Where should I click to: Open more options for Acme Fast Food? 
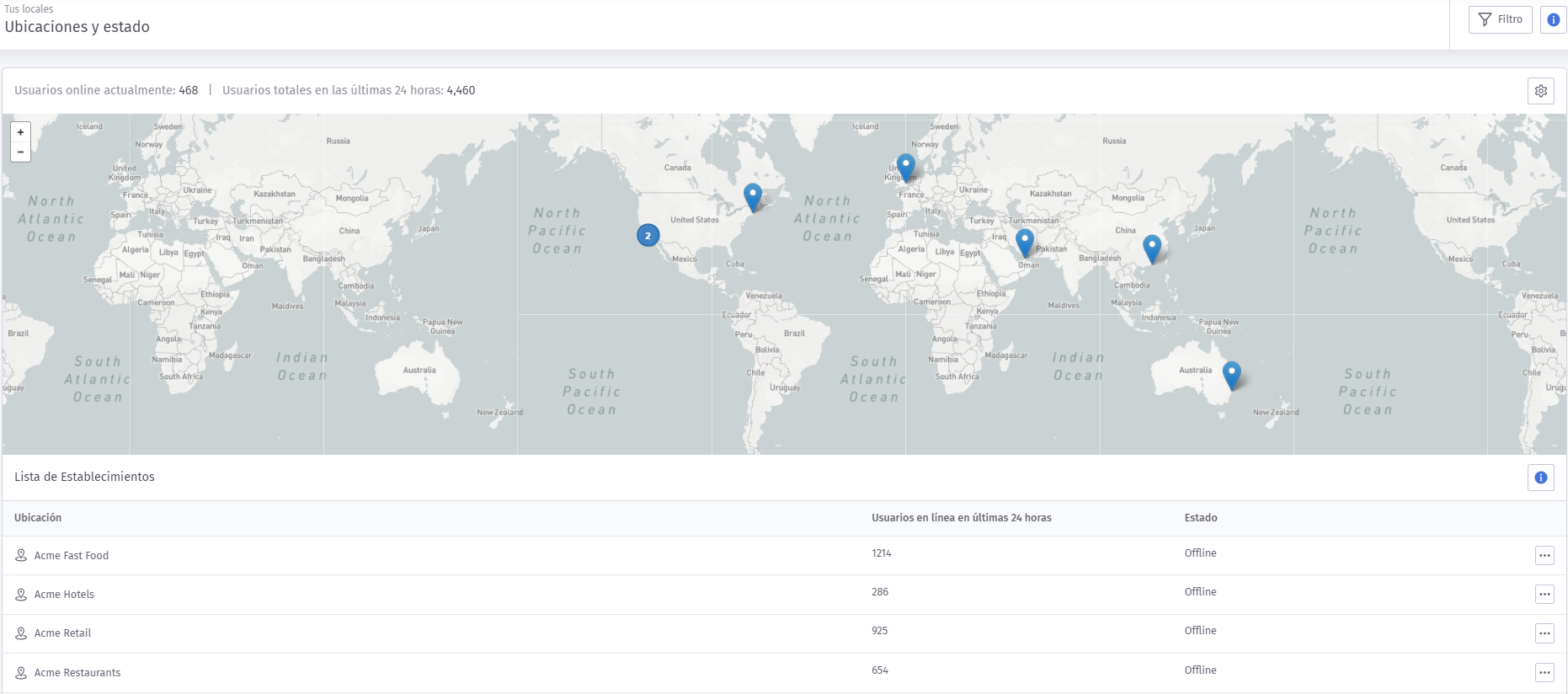pos(1544,556)
